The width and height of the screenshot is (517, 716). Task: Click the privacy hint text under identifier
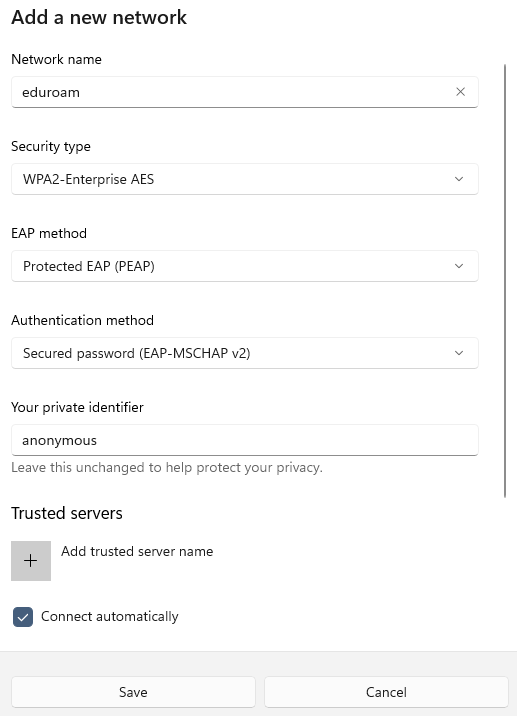tap(167, 468)
